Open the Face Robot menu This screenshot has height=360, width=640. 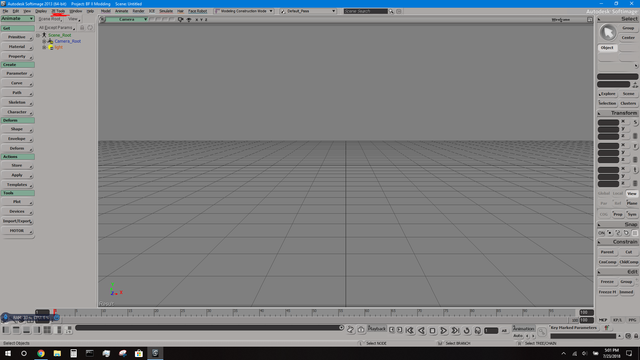pyautogui.click(x=198, y=11)
